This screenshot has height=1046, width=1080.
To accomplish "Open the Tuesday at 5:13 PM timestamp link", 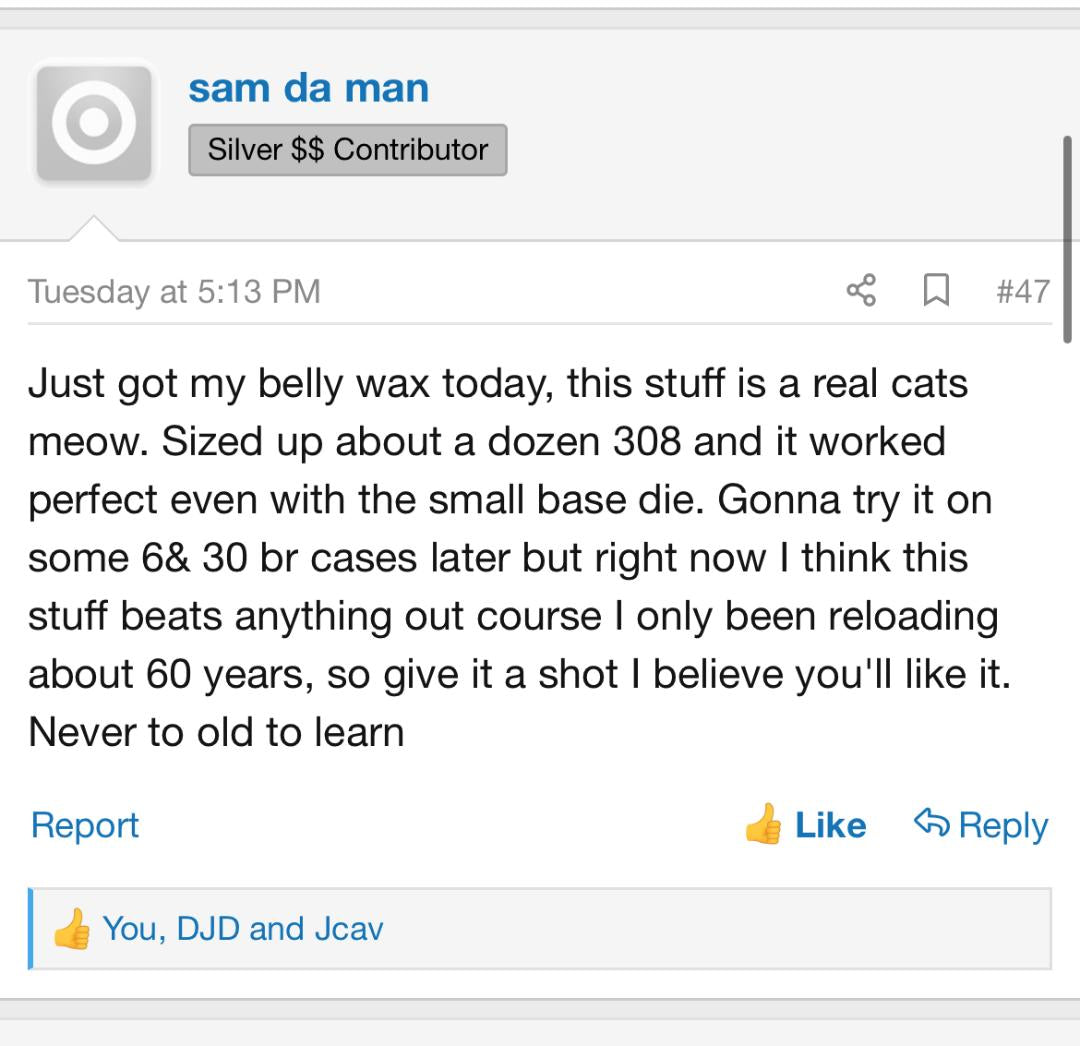I will pos(174,291).
